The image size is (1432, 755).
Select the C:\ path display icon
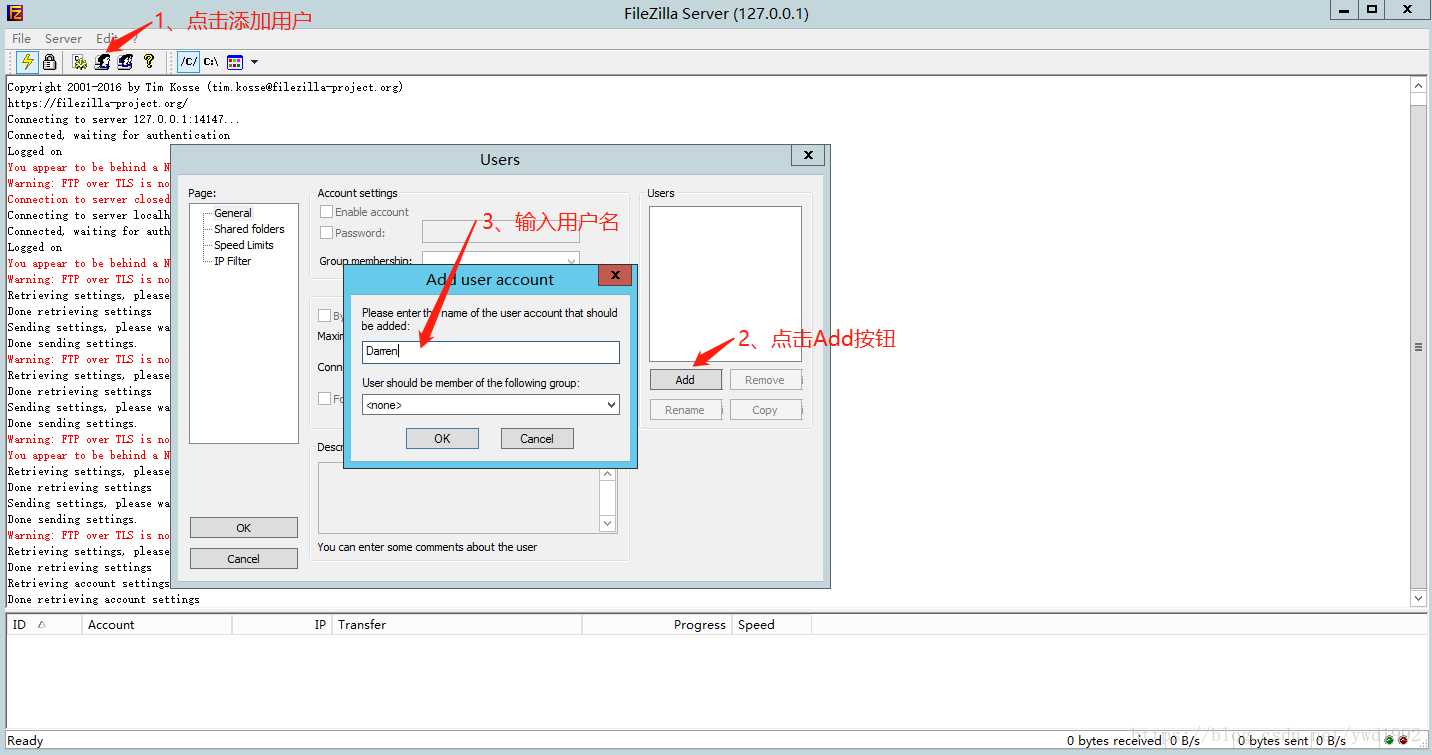coord(211,62)
